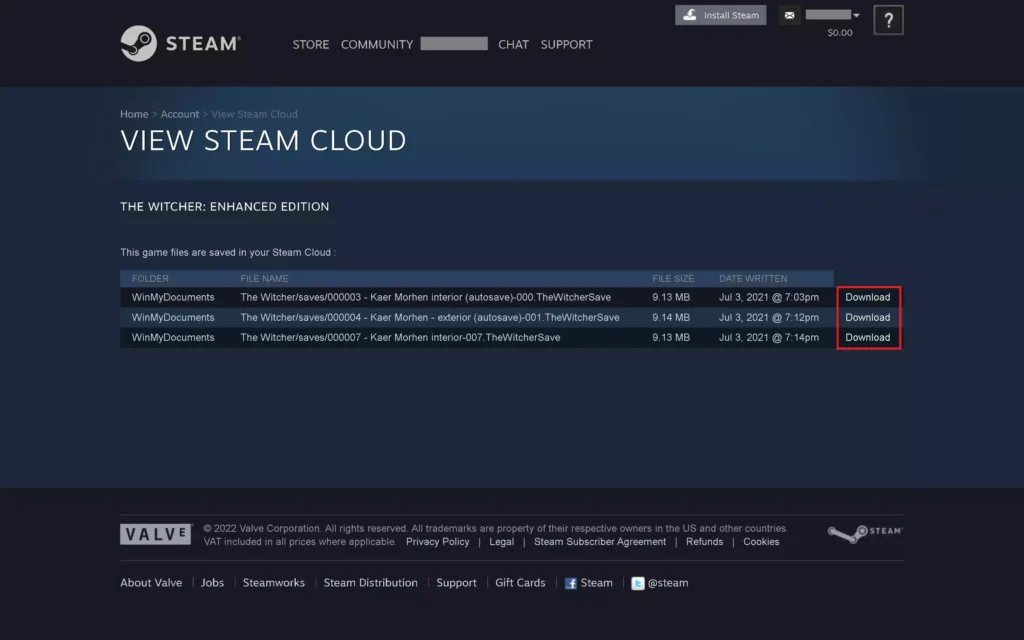The height and width of the screenshot is (640, 1024).
Task: Click the View Steam Cloud breadcrumb text
Action: 254,114
